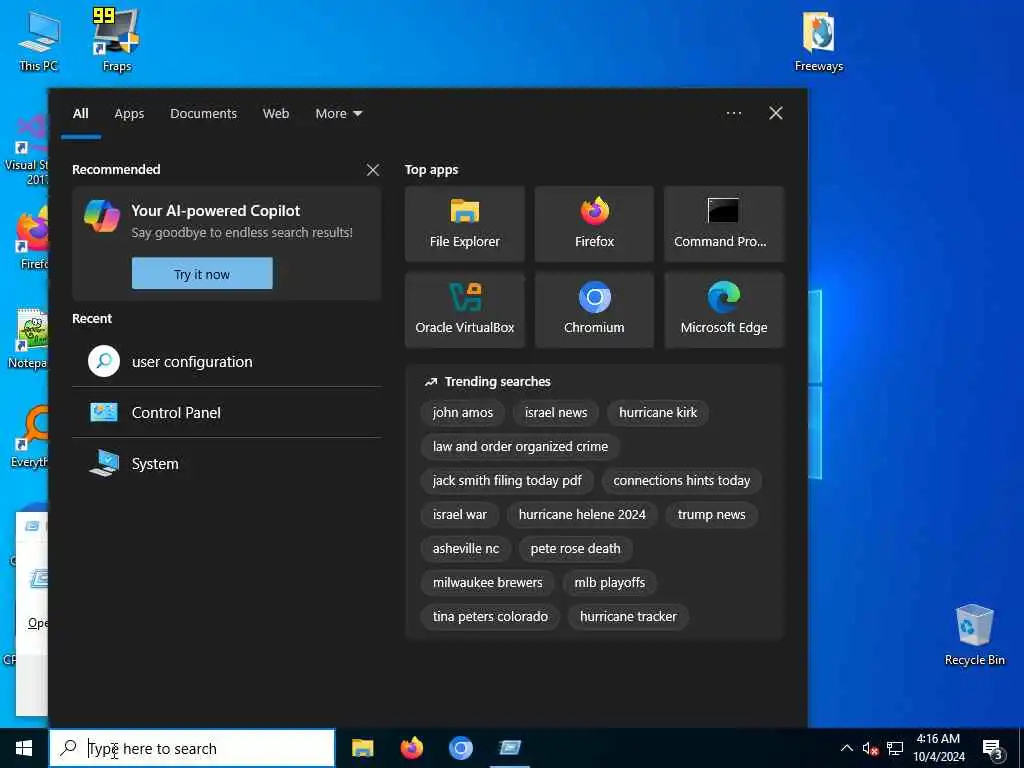Open the Control Panel recent item

click(x=227, y=413)
